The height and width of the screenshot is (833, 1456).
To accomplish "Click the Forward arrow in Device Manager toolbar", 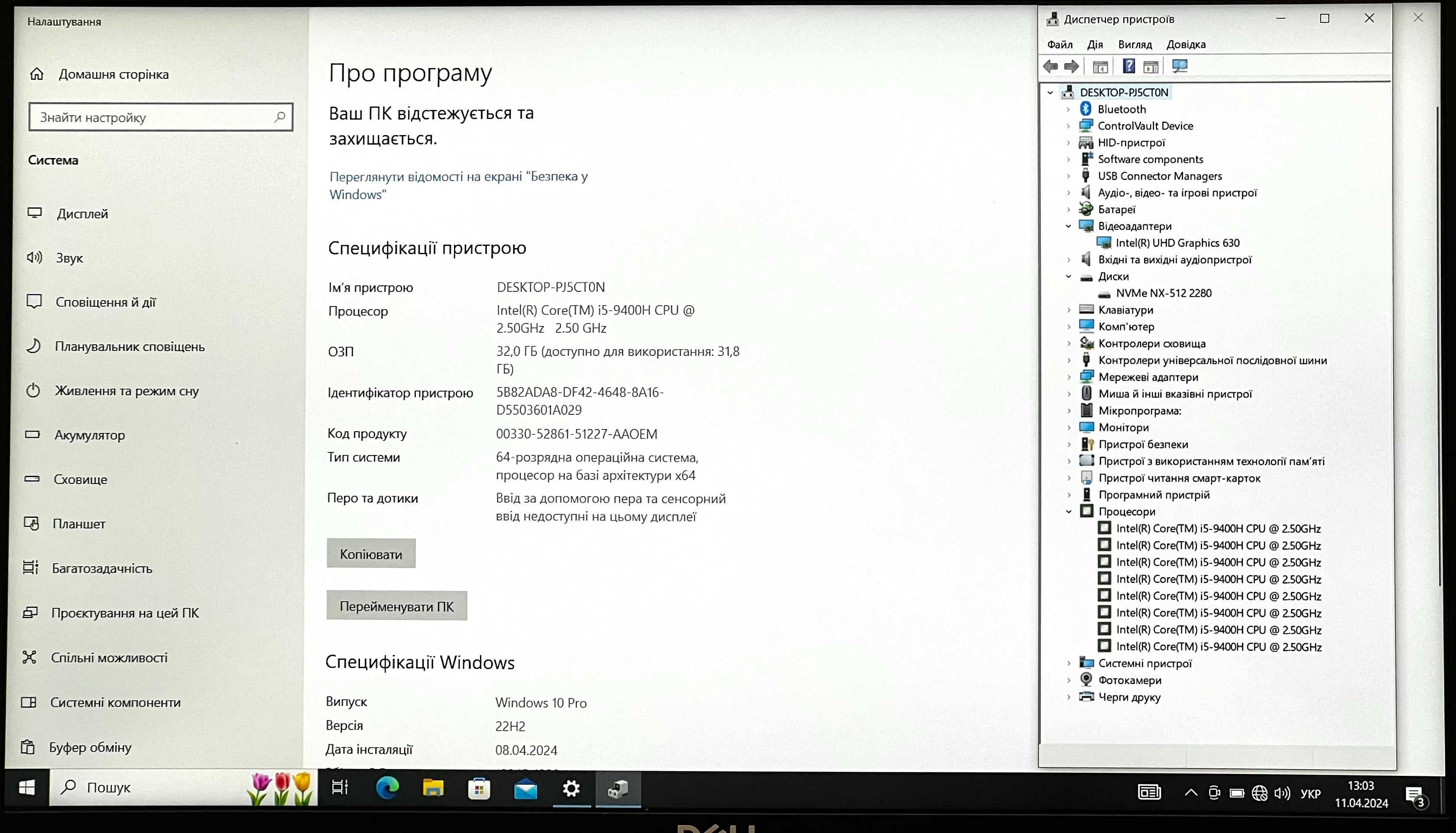I will pyautogui.click(x=1071, y=66).
